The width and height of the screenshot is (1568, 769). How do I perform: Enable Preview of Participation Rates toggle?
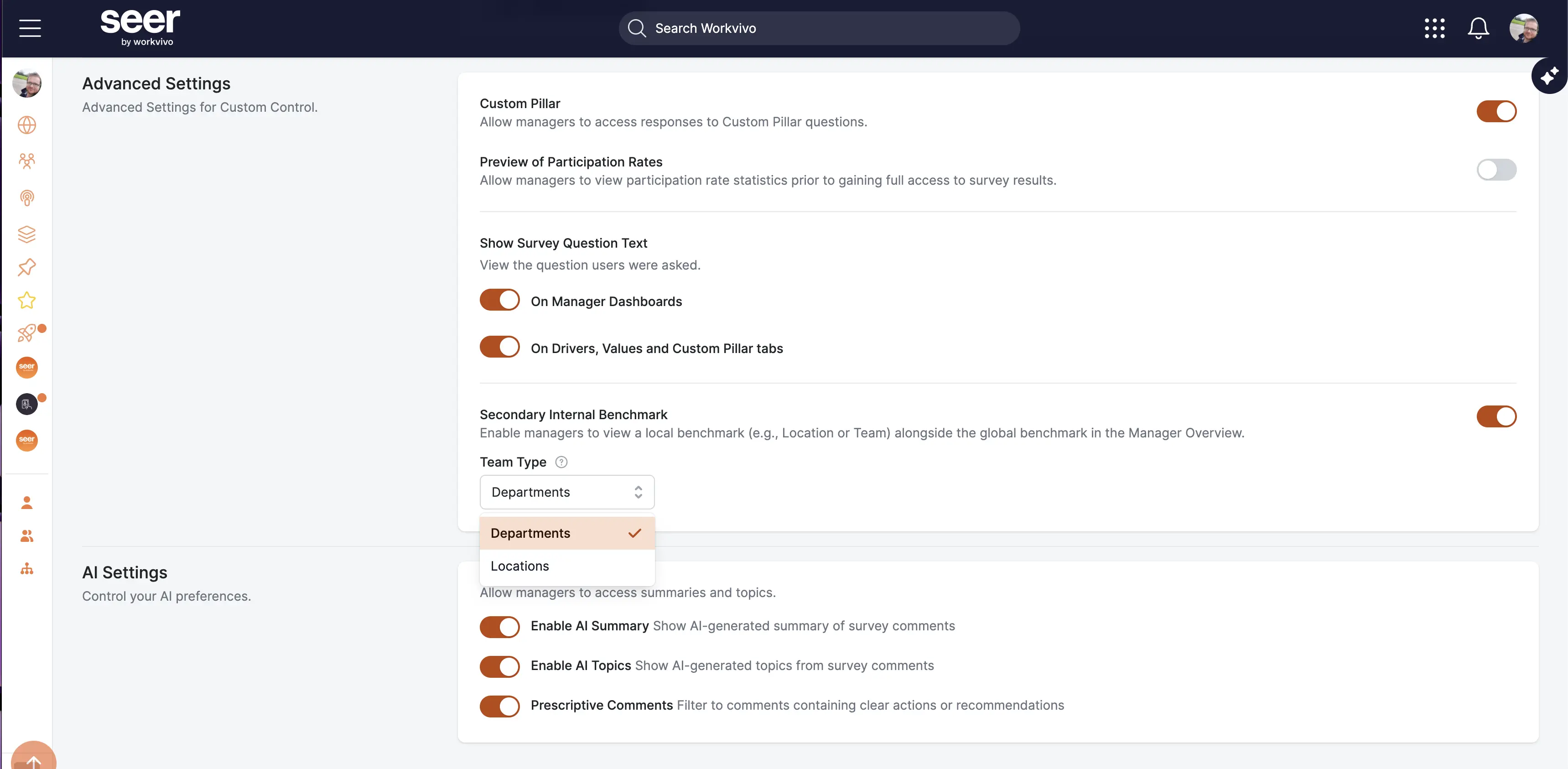point(1496,170)
